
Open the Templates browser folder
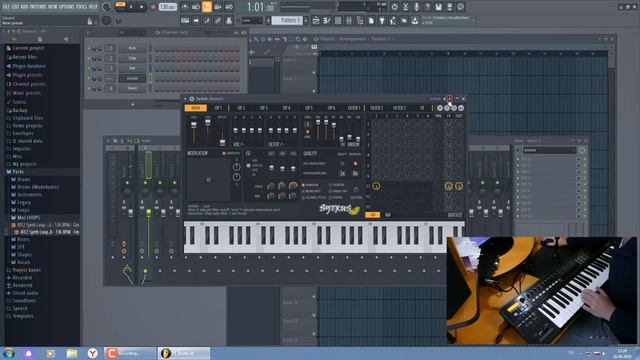click(x=23, y=316)
